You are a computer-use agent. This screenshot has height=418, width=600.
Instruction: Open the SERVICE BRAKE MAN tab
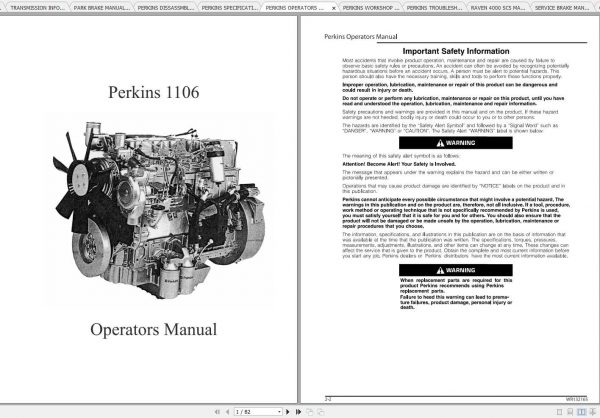562,8
